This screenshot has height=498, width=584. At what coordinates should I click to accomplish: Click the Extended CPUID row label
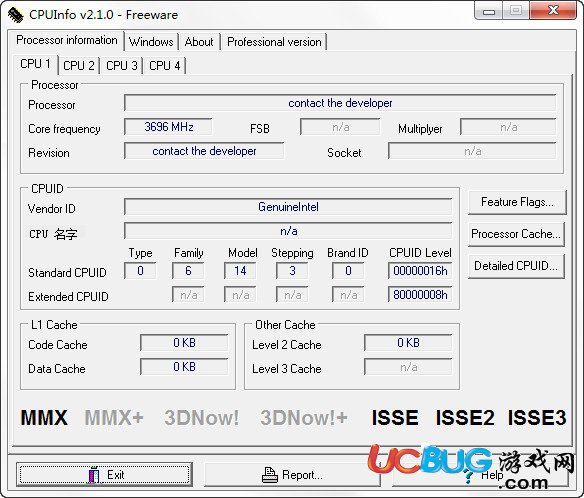click(x=68, y=297)
